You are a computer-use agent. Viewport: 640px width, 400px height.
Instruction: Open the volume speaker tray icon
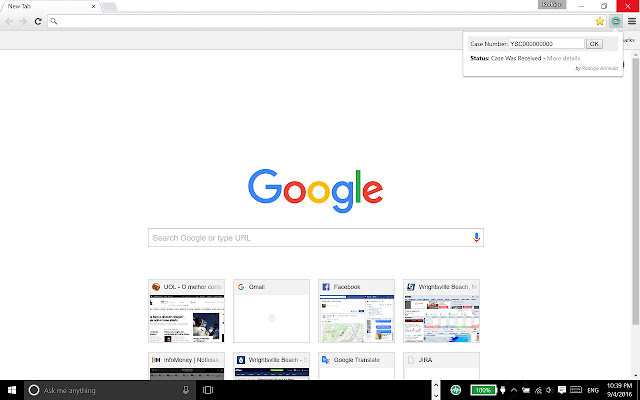click(550, 390)
